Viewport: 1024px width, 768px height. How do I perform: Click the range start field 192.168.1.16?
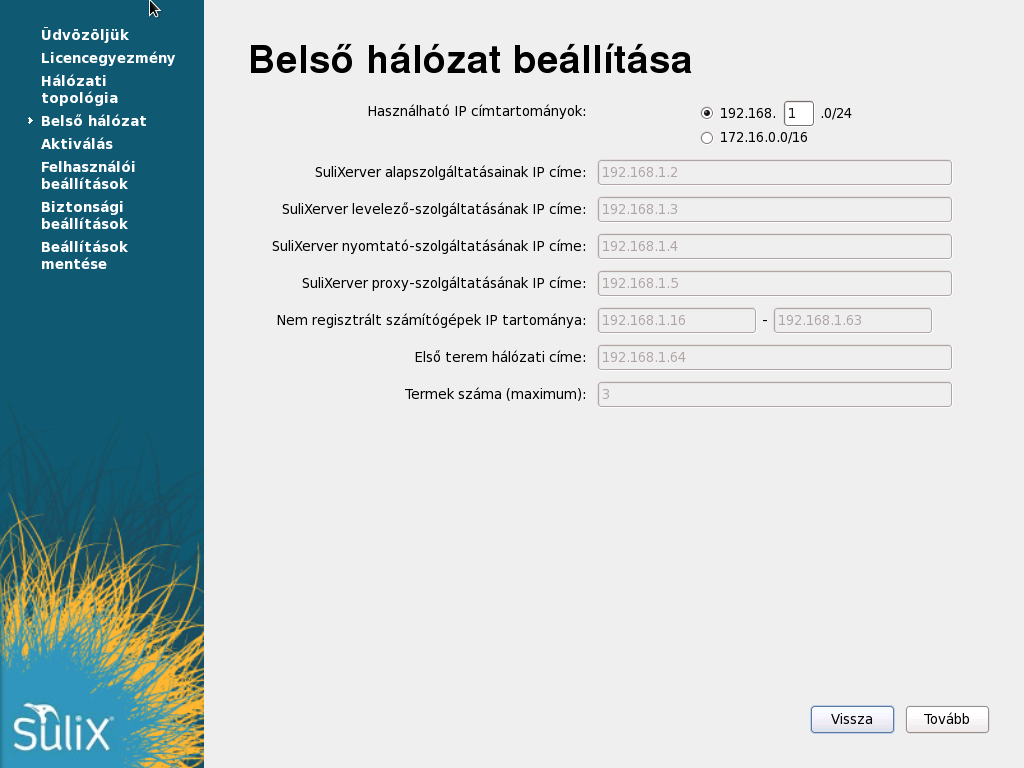pos(677,321)
